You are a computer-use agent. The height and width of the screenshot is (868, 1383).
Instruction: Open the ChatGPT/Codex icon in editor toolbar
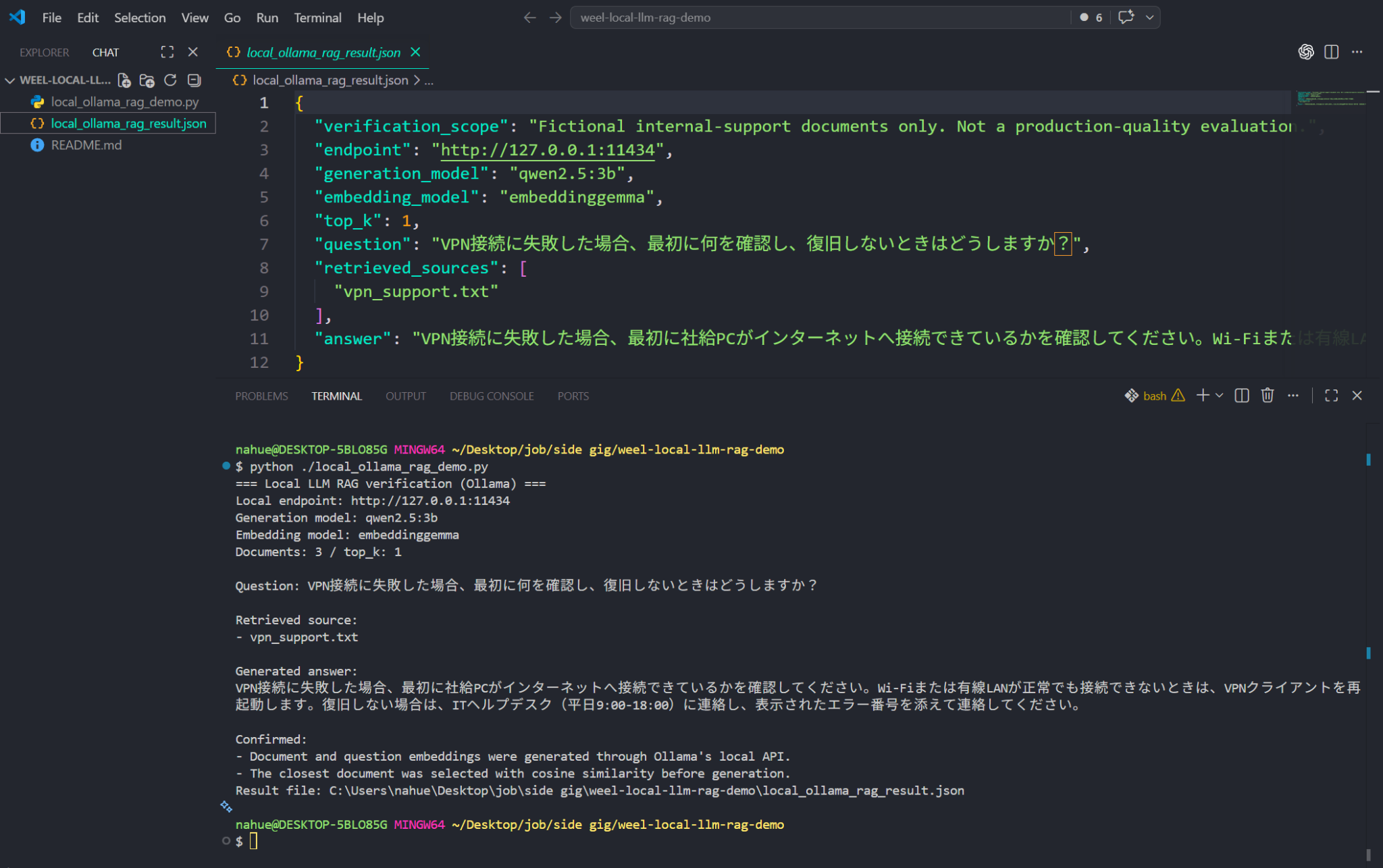[x=1306, y=52]
